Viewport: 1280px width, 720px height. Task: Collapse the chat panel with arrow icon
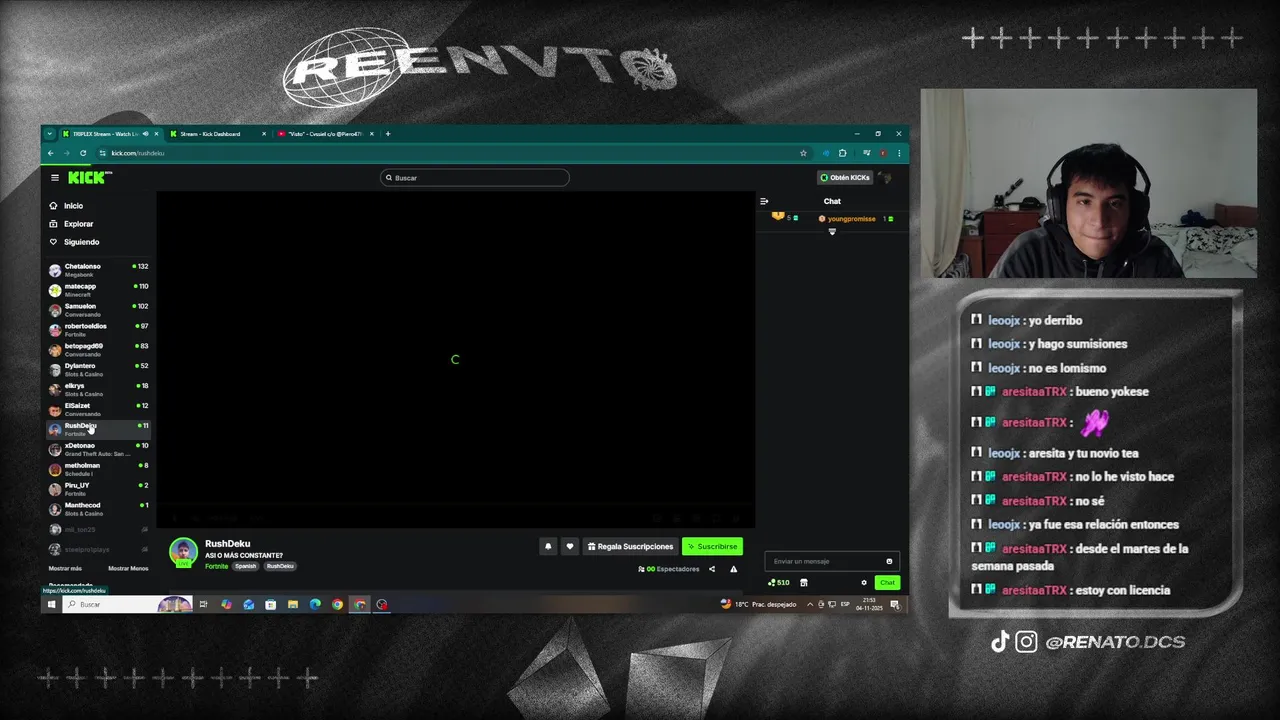pyautogui.click(x=764, y=201)
